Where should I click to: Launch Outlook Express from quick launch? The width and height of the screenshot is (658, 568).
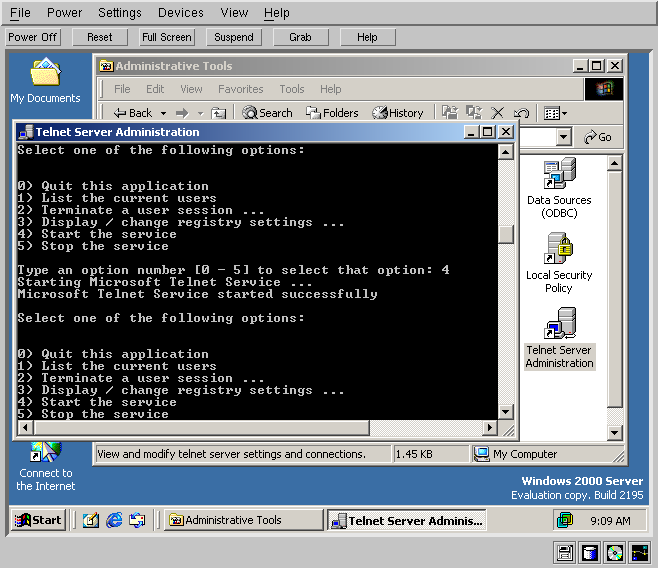(x=137, y=520)
